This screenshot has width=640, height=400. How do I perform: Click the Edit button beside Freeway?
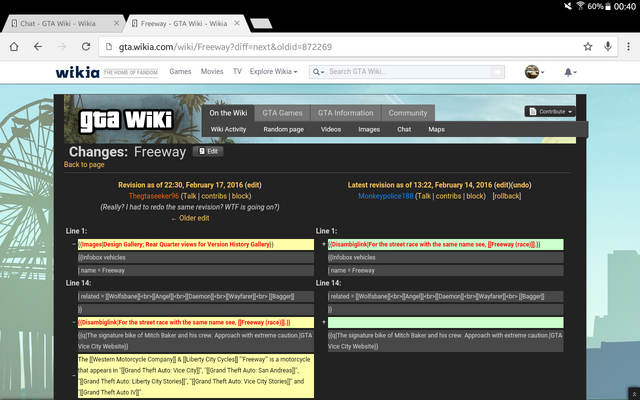[208, 151]
